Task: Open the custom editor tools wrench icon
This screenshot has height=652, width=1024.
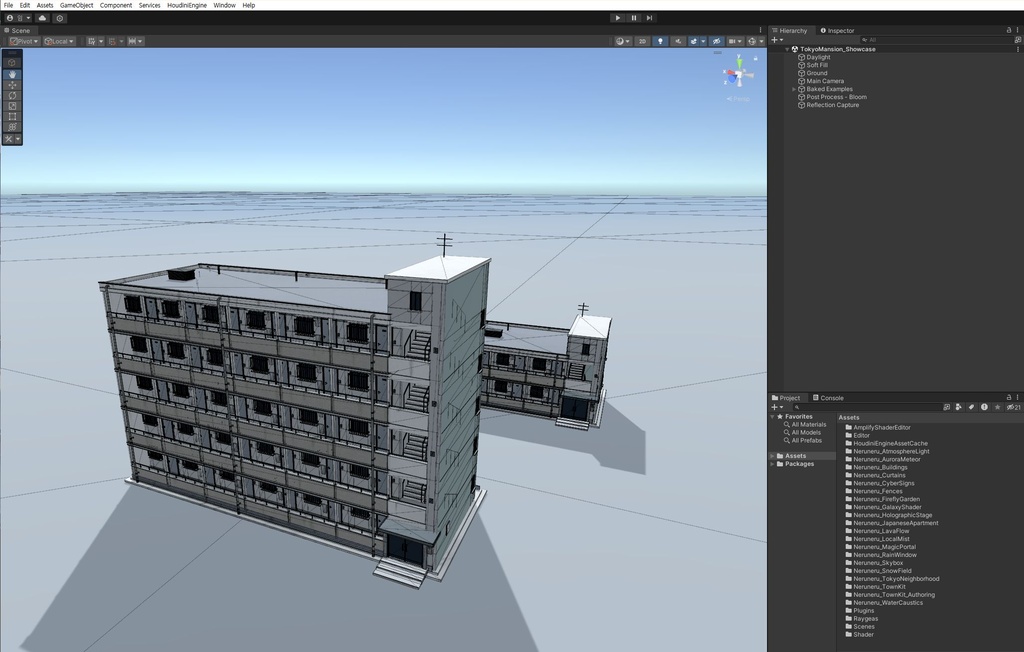Action: coord(8,139)
